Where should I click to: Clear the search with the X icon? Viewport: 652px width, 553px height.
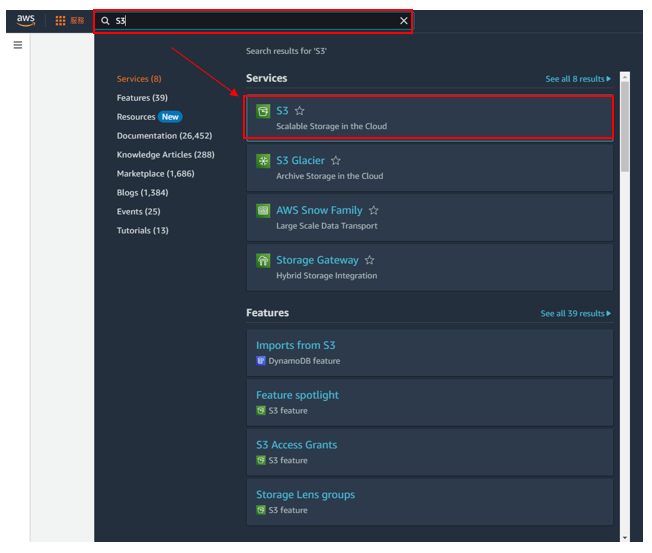[x=403, y=21]
